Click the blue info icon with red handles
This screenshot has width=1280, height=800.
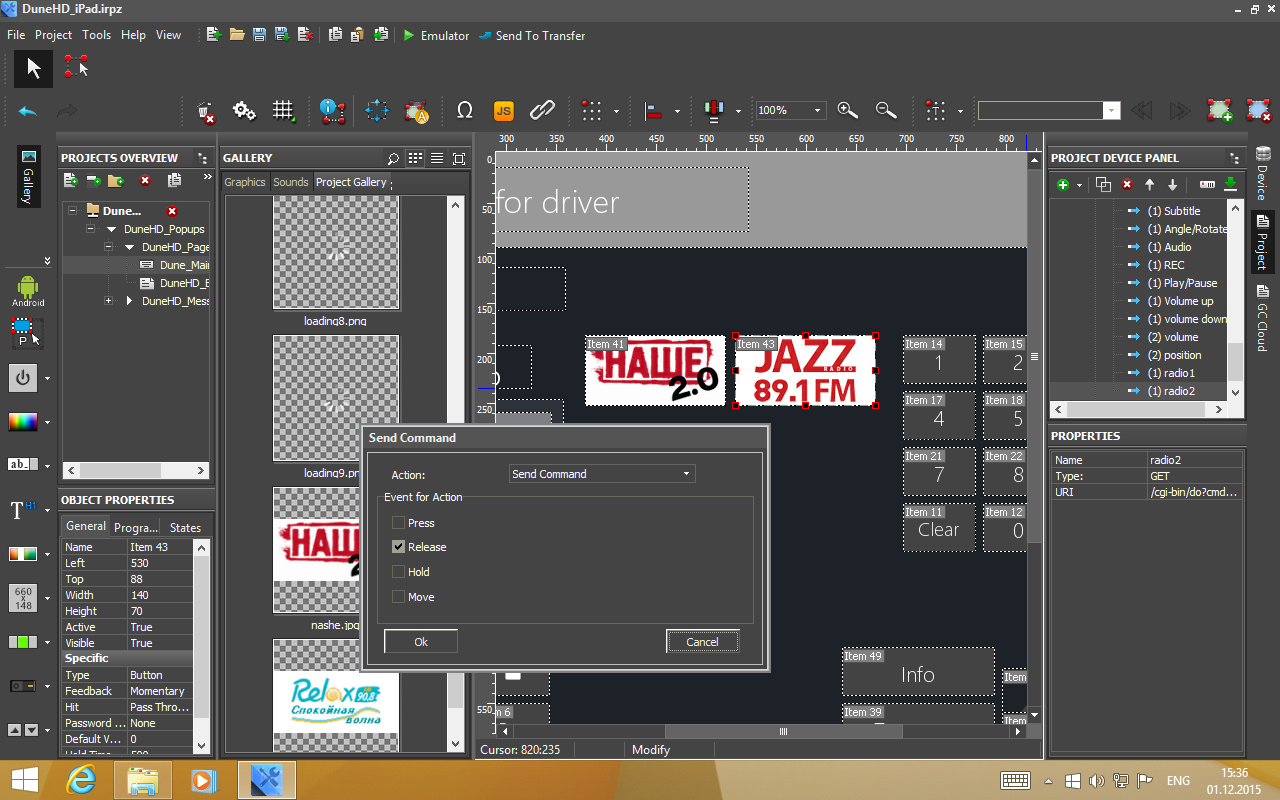(332, 111)
